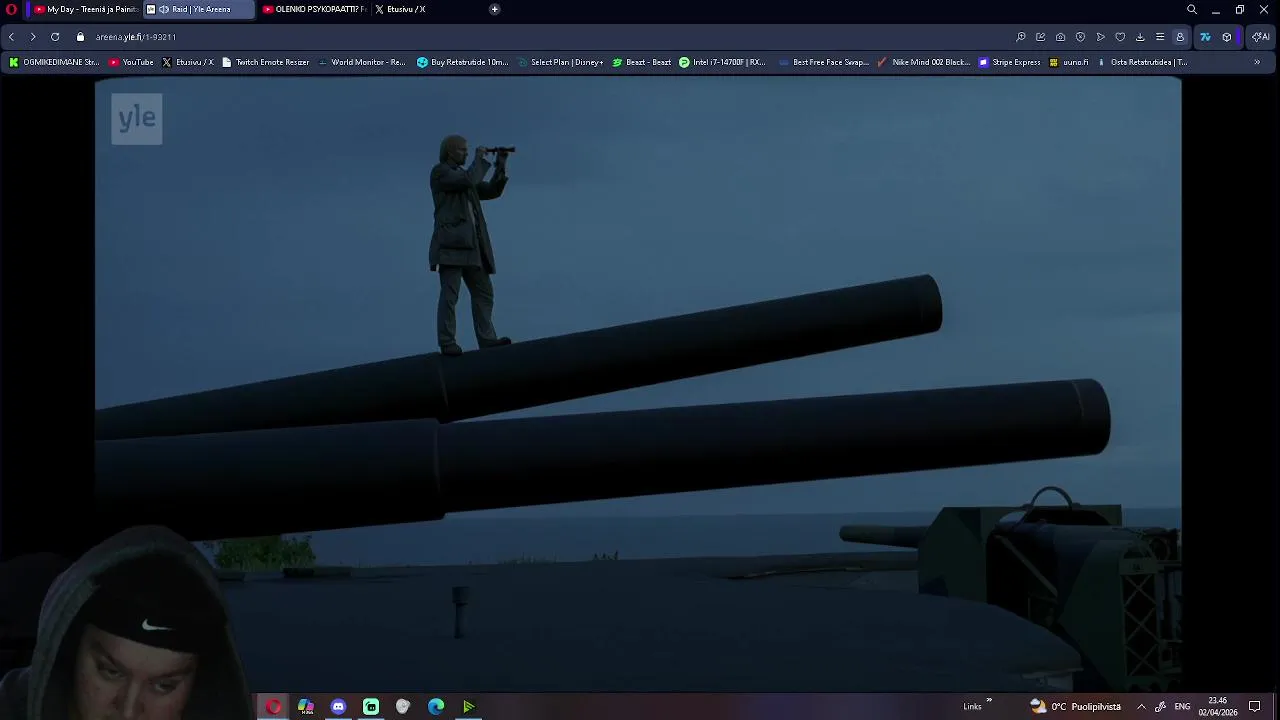1280x720 pixels.
Task: Open a new browser tab
Action: click(x=494, y=9)
